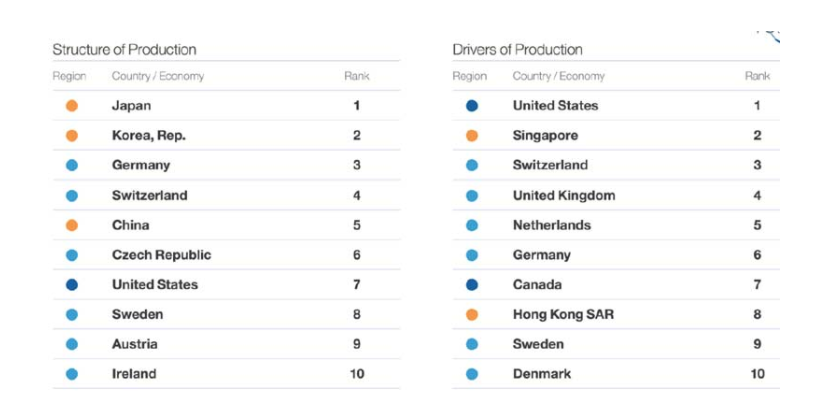The image size is (839, 413).
Task: Click the dark blue dot beside Canada
Action: [x=472, y=285]
